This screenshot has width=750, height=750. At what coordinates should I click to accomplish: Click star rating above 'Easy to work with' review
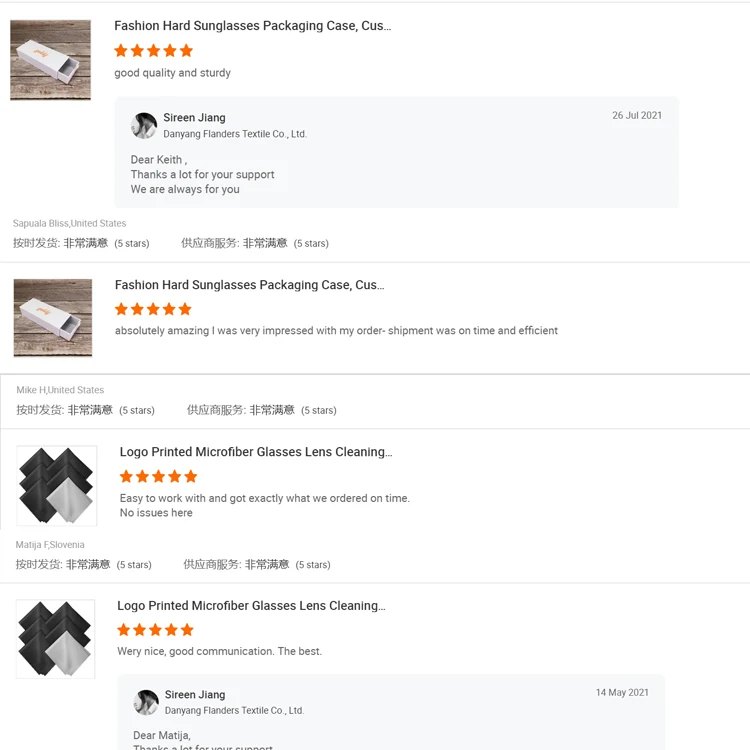(x=158, y=477)
